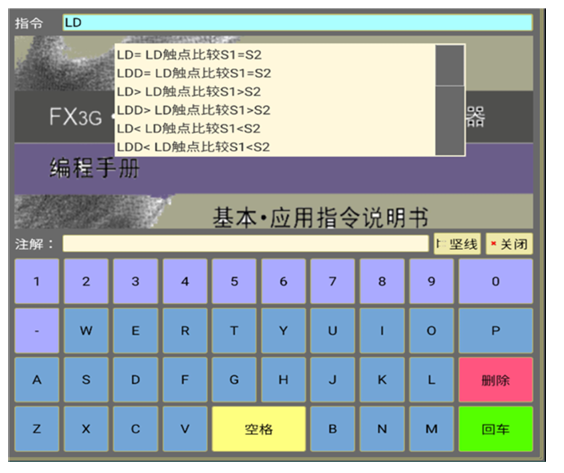Image resolution: width=564 pixels, height=473 pixels.
Task: Tap the T key
Action: pyautogui.click(x=234, y=331)
